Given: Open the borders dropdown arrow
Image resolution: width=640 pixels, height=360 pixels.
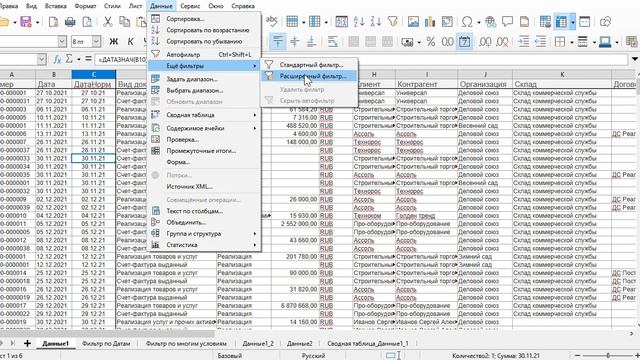Looking at the screenshot, I should click(572, 42).
